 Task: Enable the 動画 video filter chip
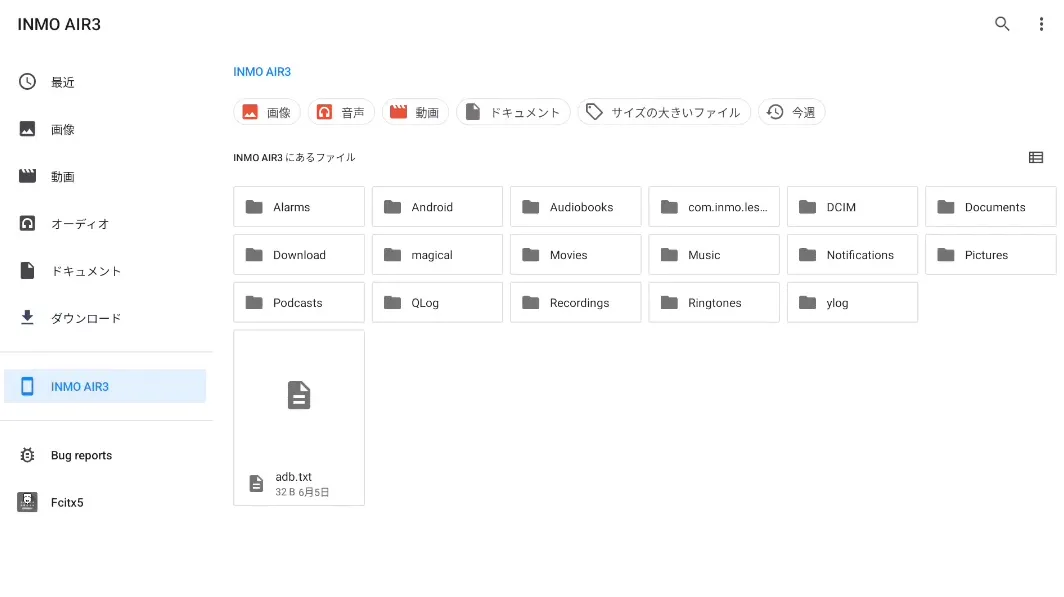tap(415, 112)
